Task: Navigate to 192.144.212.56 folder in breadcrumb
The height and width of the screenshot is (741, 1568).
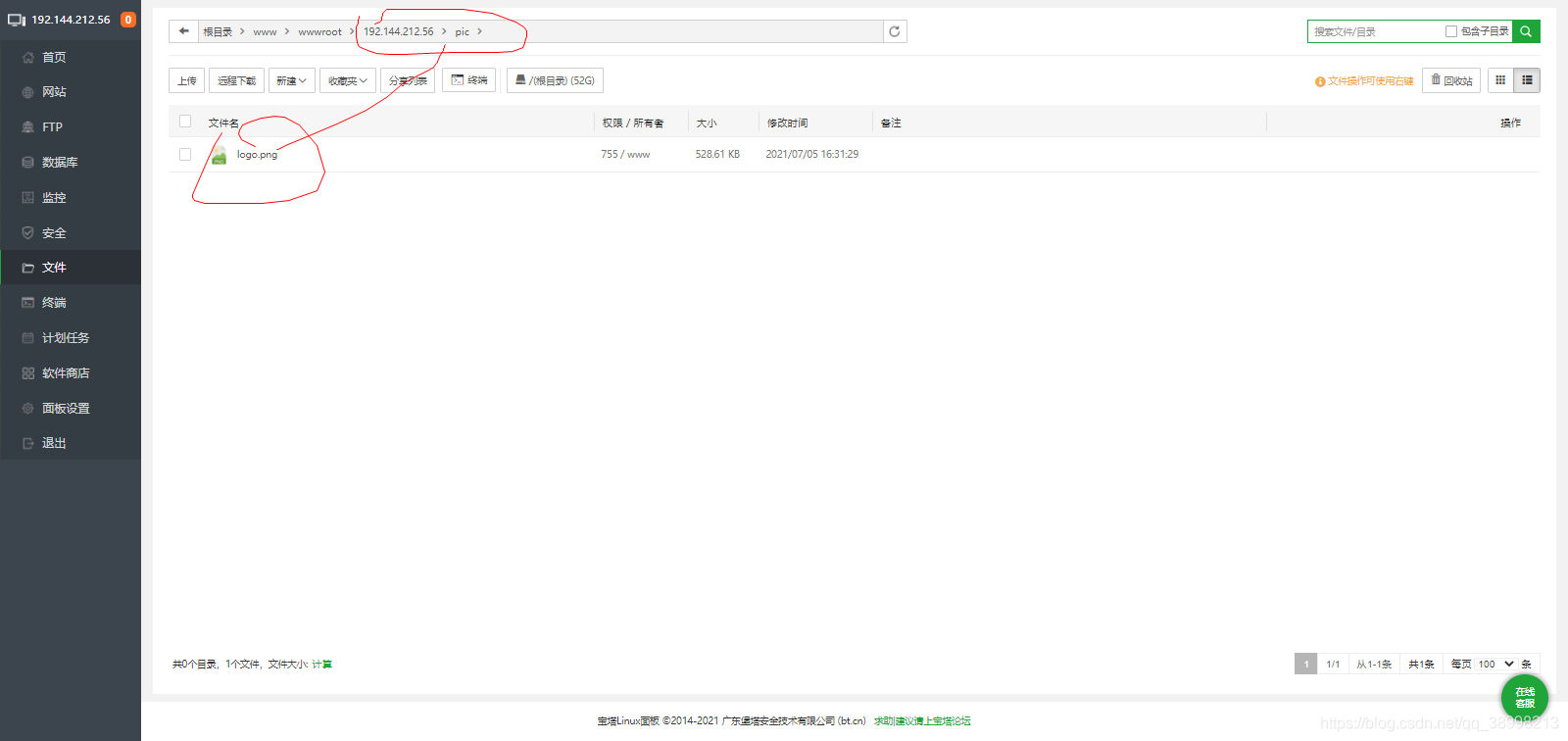Action: pyautogui.click(x=398, y=32)
